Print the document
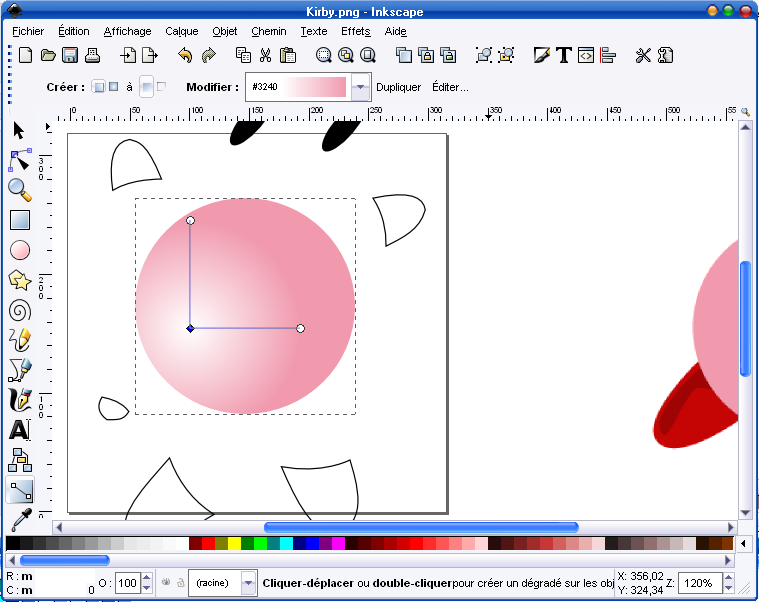759x602 pixels. [92, 55]
